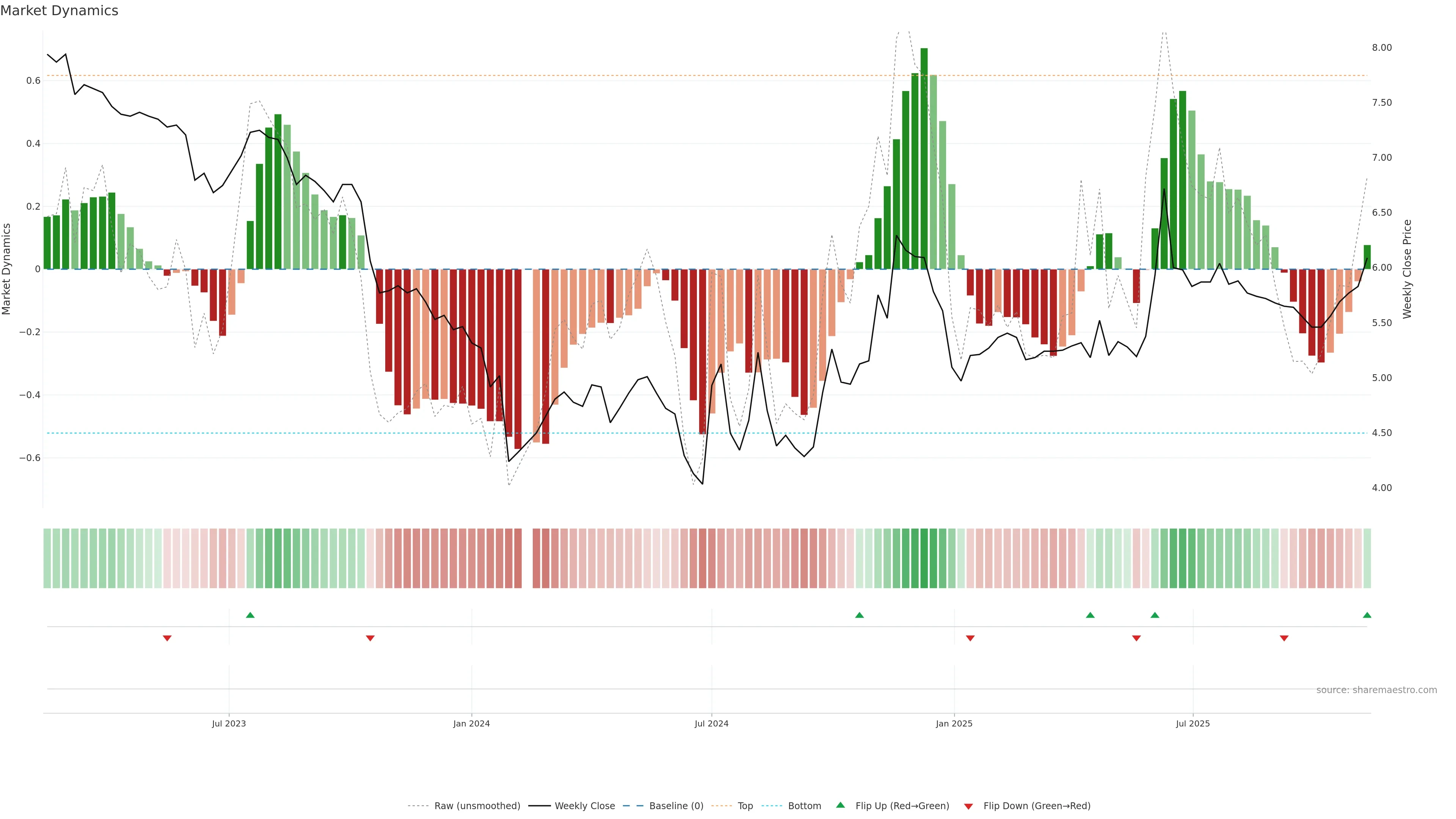Click the tallest green bar in late 2024

(924, 158)
